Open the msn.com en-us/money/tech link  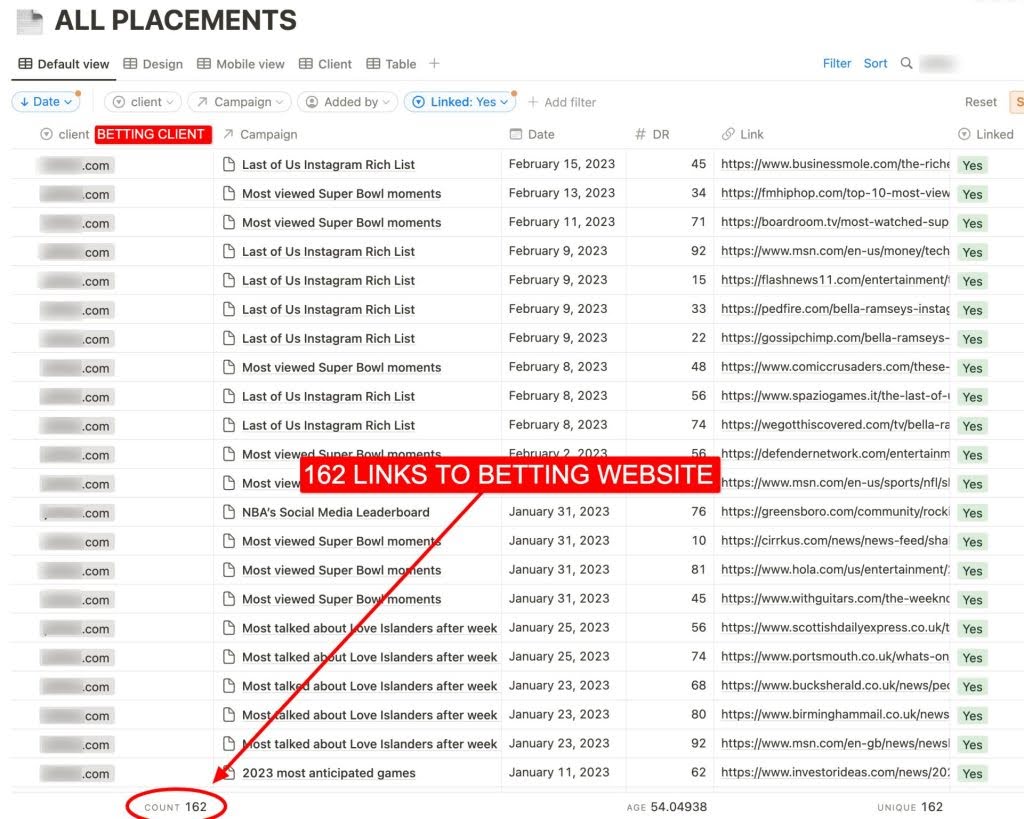pos(835,251)
